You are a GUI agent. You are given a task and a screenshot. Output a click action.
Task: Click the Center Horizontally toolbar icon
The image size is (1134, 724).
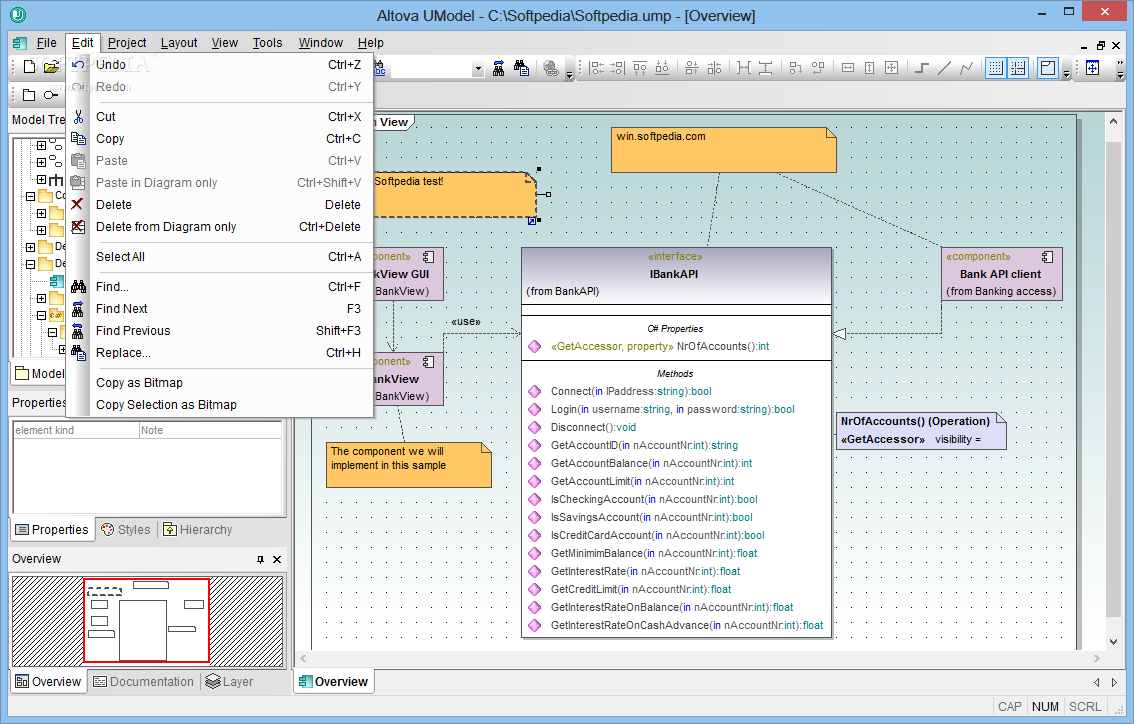tap(692, 68)
